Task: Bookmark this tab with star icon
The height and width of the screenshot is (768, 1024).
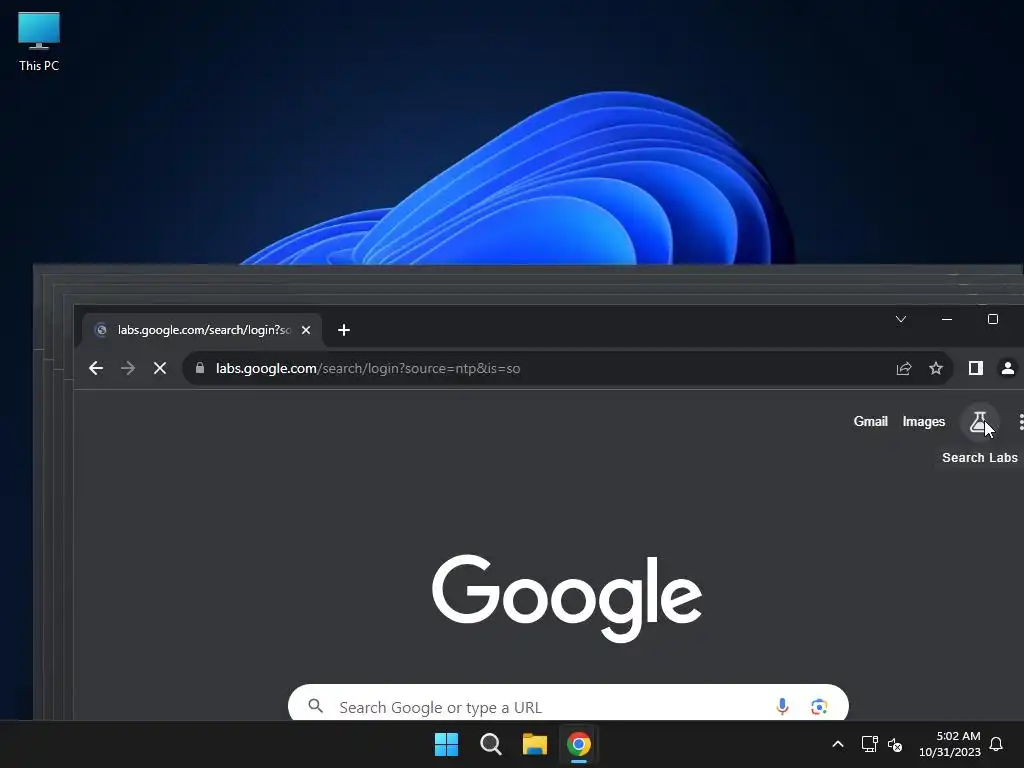Action: 936,368
